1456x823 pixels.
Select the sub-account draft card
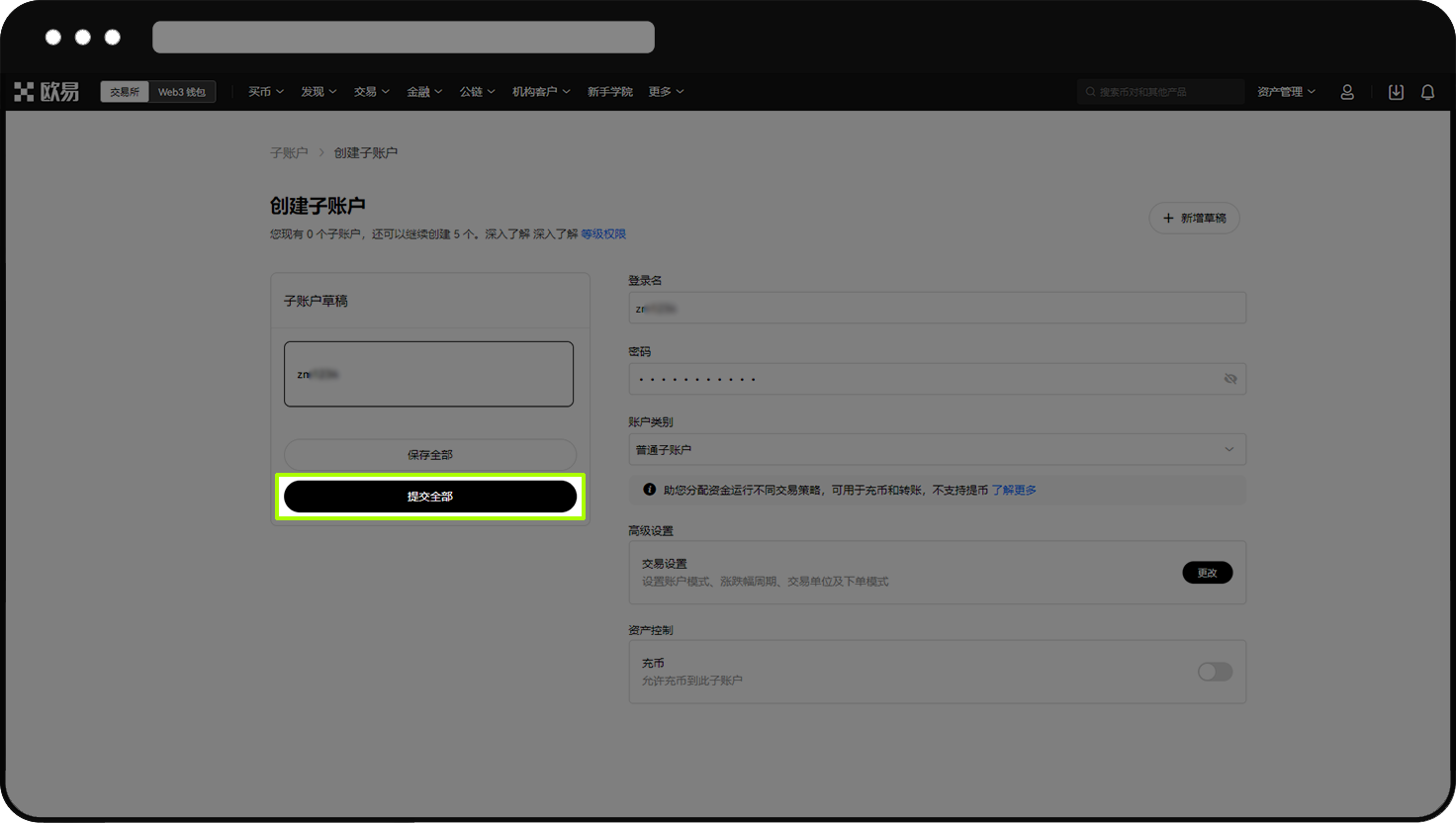tap(428, 374)
